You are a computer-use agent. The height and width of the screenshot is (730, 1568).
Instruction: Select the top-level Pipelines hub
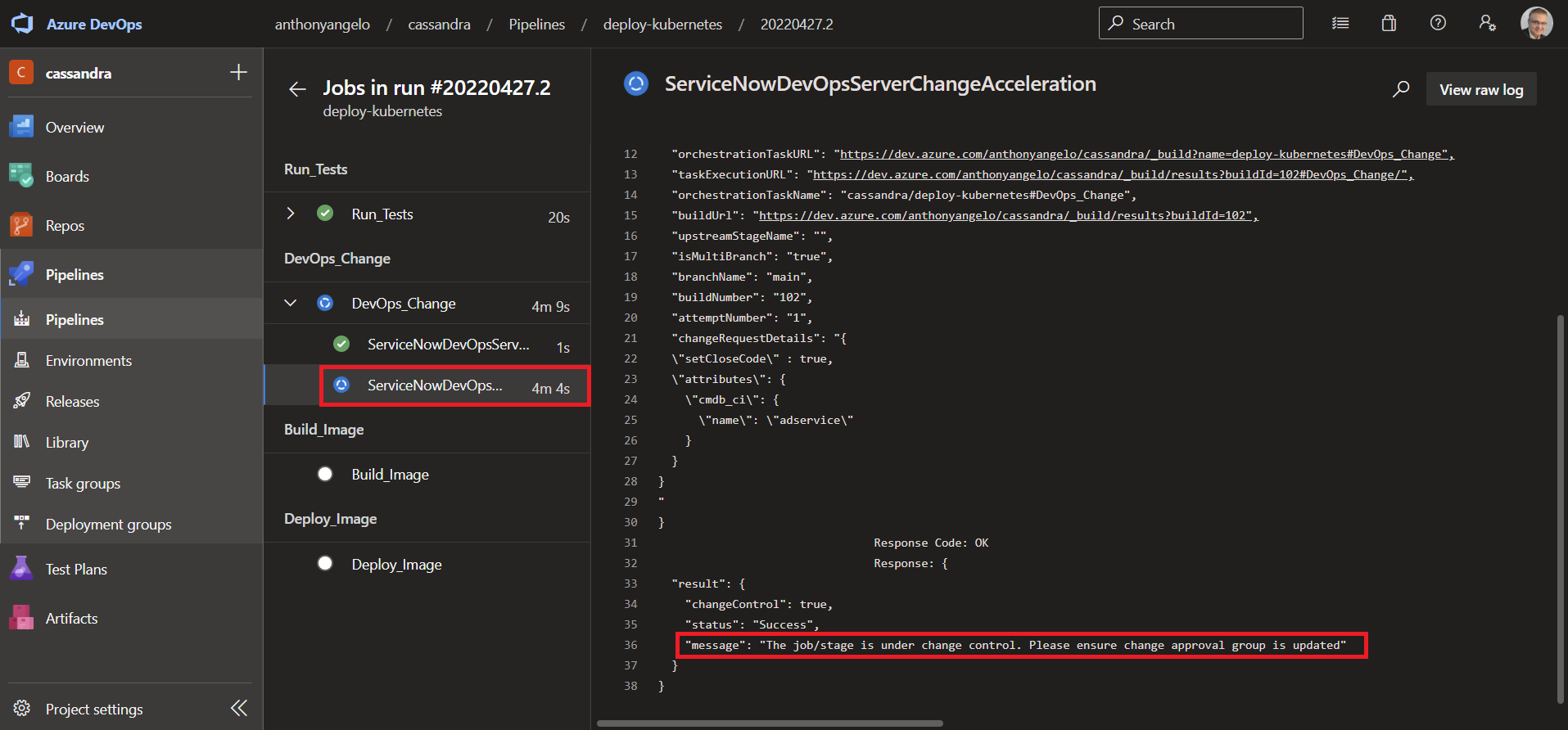131,275
